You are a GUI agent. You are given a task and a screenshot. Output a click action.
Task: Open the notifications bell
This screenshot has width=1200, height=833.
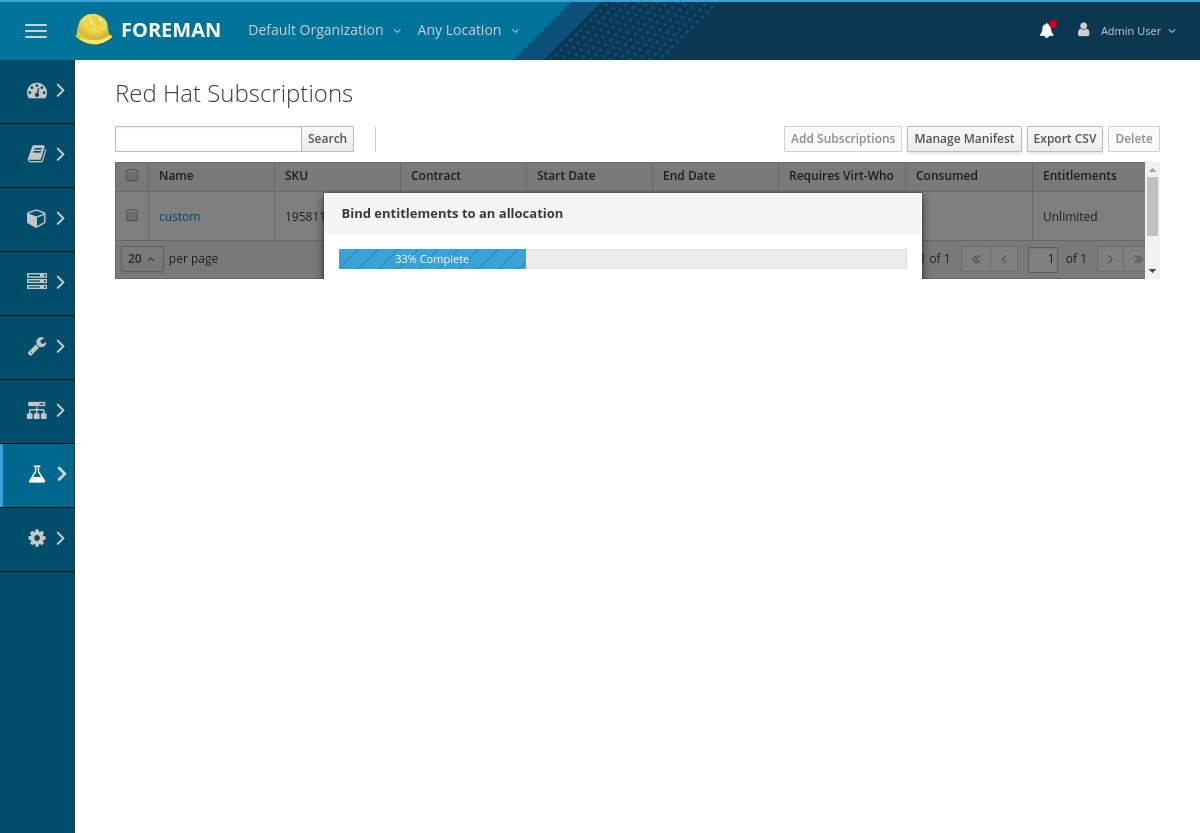1047,30
